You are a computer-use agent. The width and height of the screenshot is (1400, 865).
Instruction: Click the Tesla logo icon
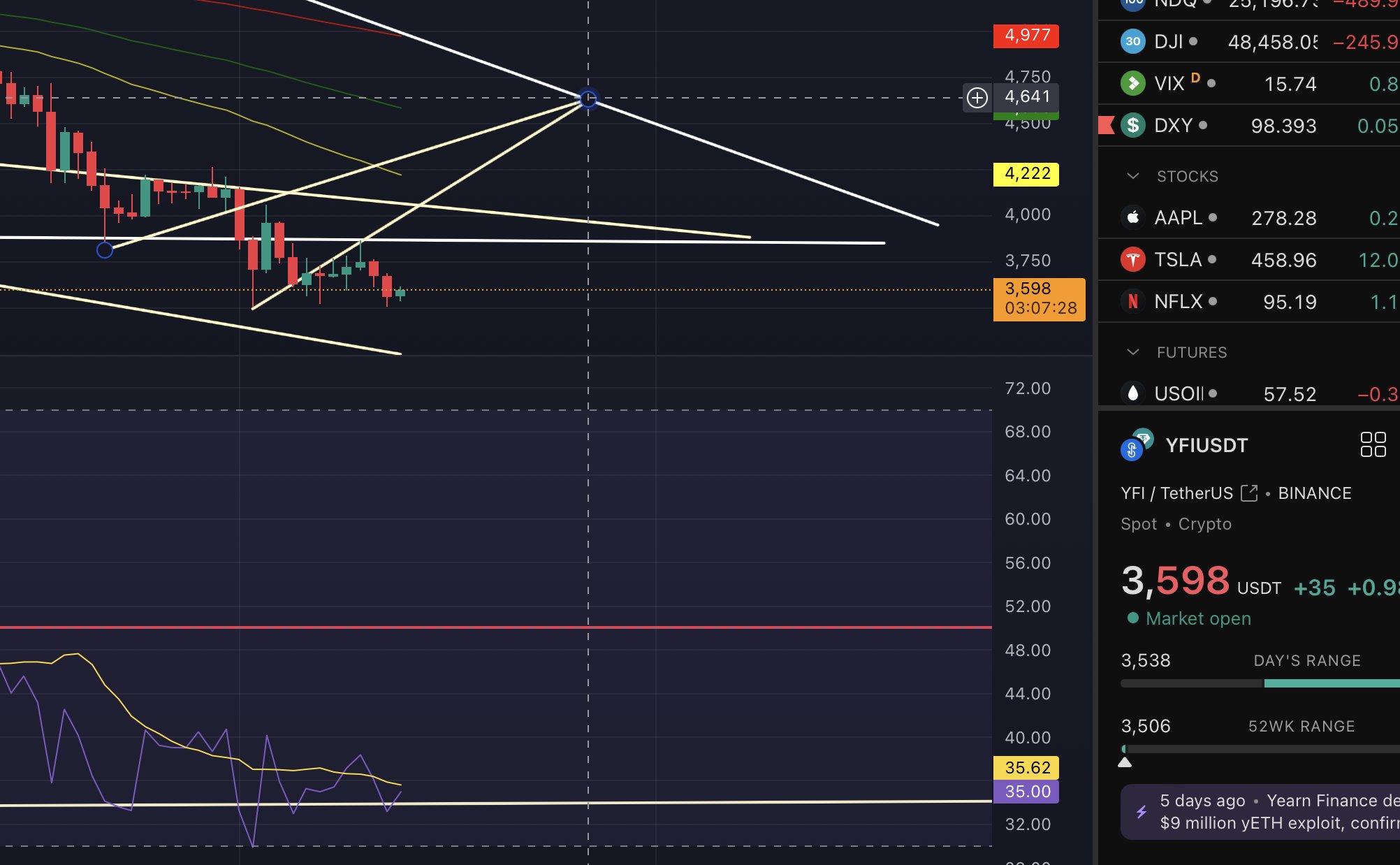click(1132, 259)
